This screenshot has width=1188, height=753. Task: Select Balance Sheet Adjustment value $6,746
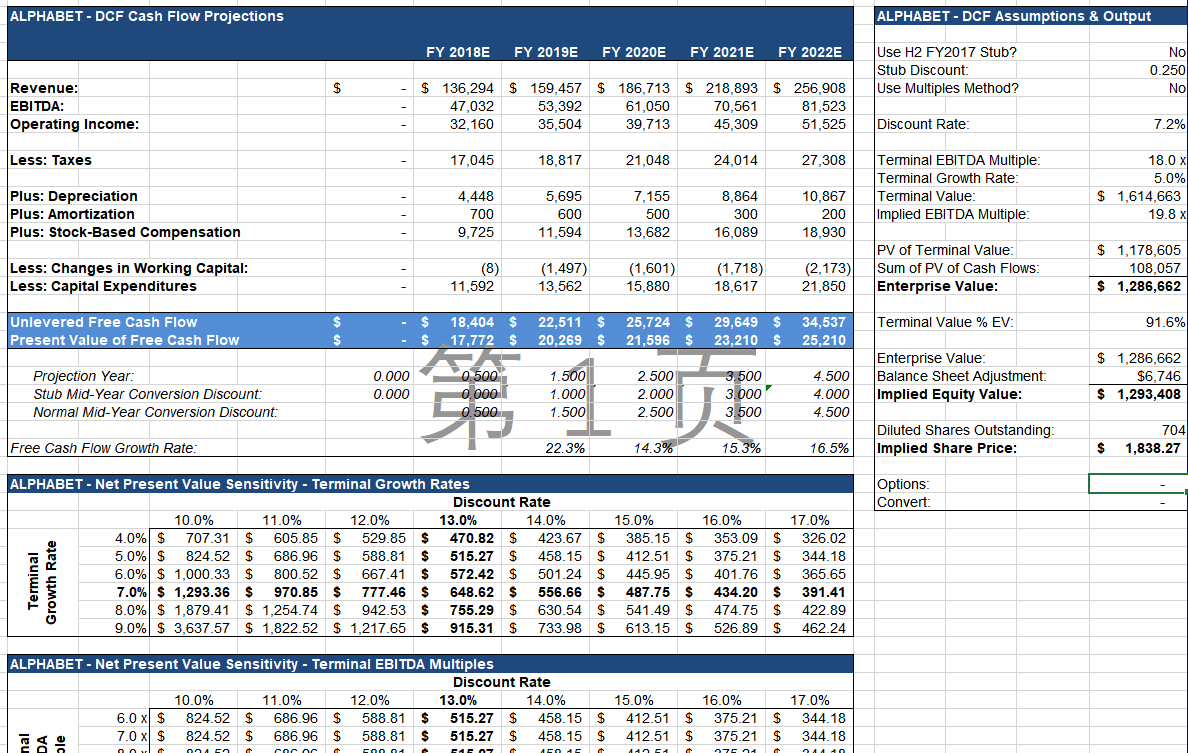(x=1158, y=376)
